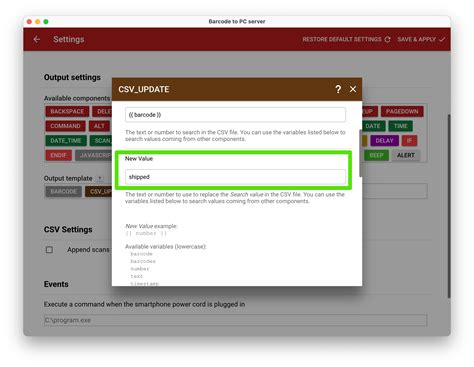Viewport: 474px width, 367px height.
Task: Click the SCAN component
Action: click(101, 141)
